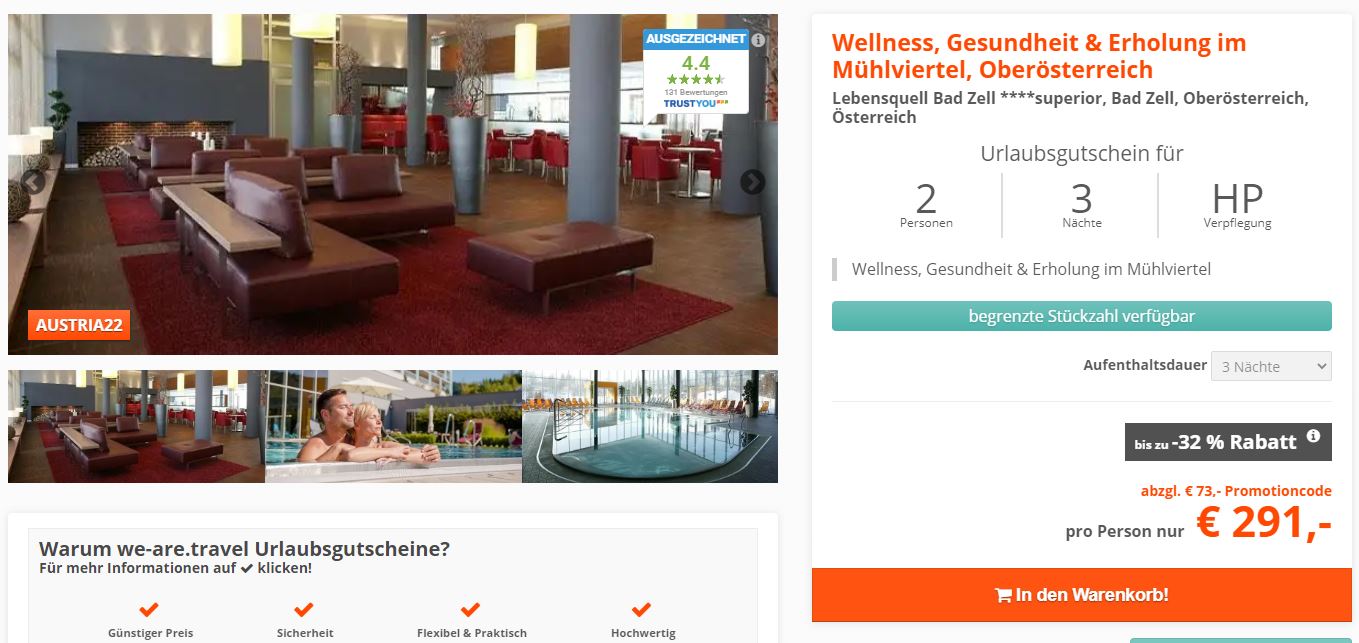This screenshot has height=643, width=1359.
Task: Click the abzgl. € 73,- Promotioncode text
Action: pos(1236,491)
